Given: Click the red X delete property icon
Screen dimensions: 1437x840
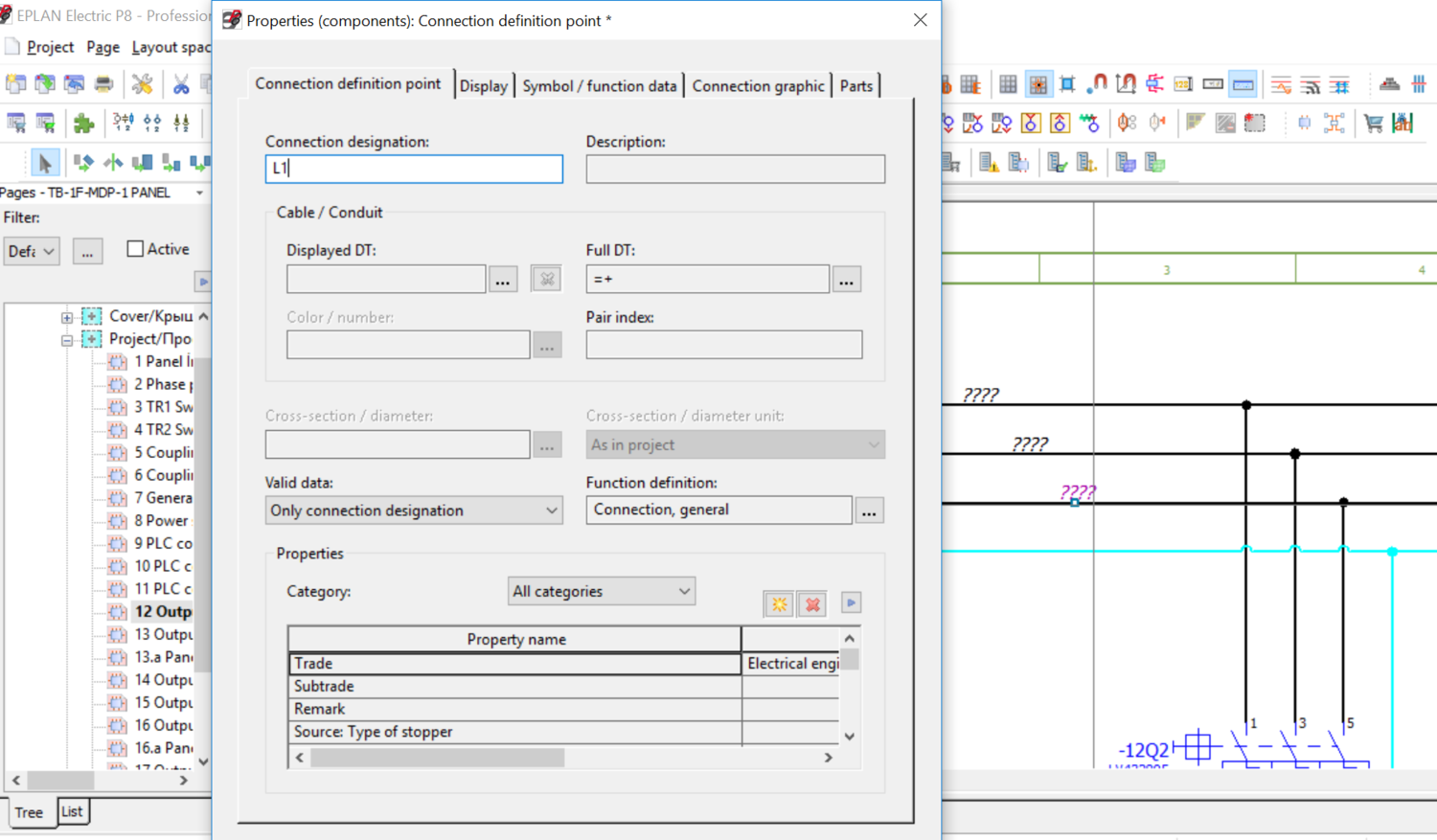Looking at the screenshot, I should pyautogui.click(x=812, y=603).
